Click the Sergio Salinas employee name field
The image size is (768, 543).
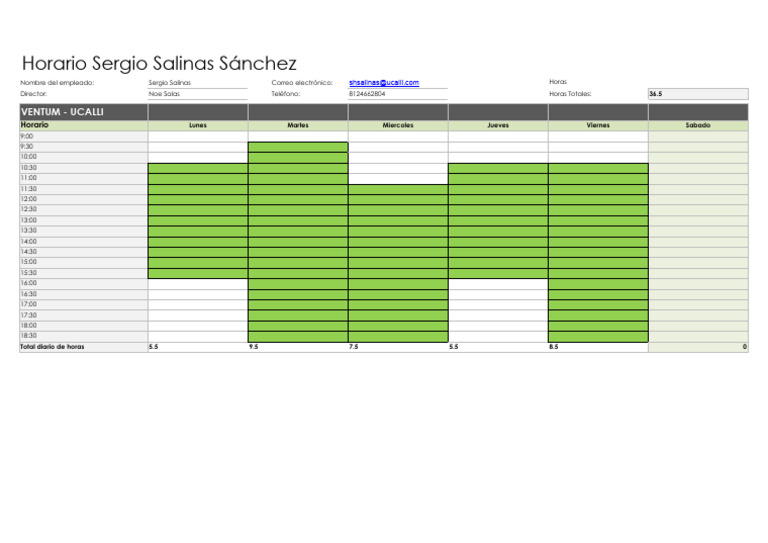(198, 83)
